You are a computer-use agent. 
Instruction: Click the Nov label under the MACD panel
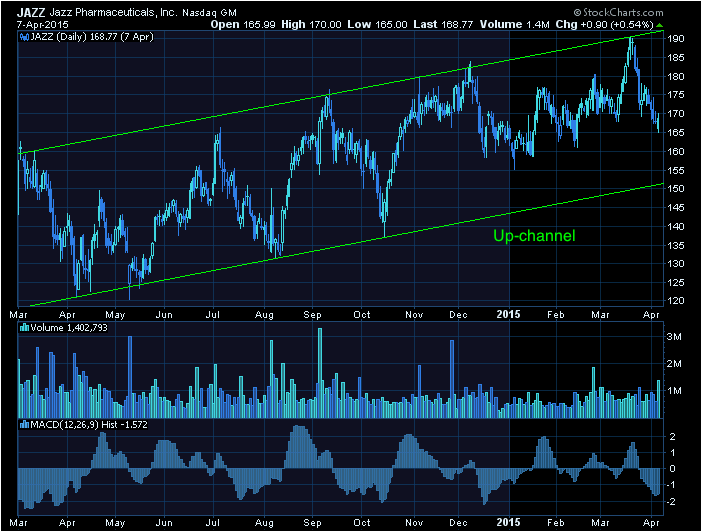414,523
